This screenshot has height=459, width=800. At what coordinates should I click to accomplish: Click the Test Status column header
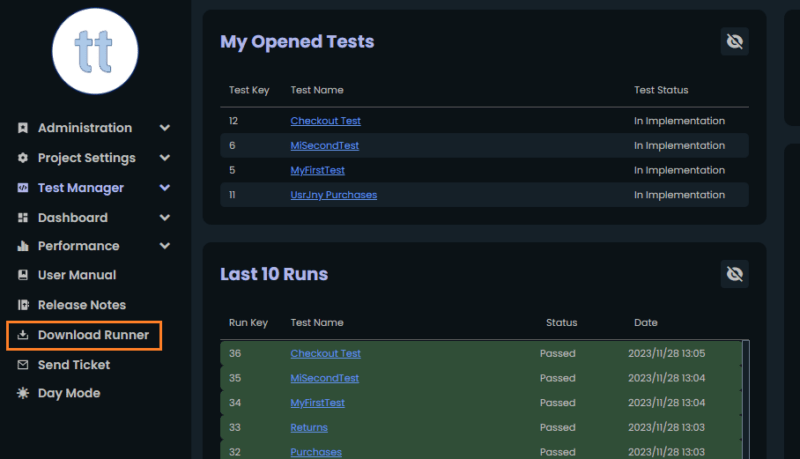tap(661, 90)
